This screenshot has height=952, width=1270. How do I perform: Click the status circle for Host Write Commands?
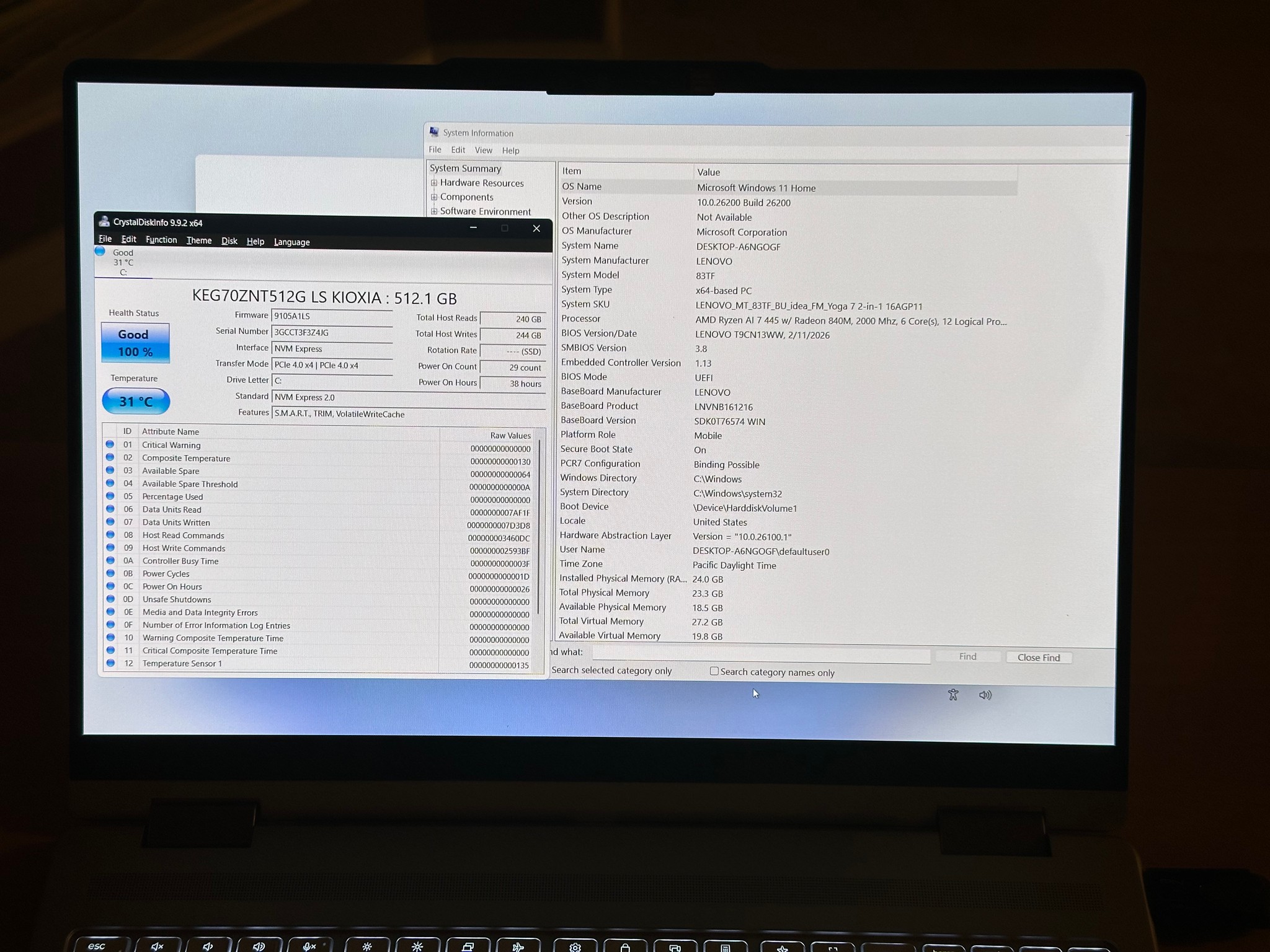pyautogui.click(x=110, y=548)
